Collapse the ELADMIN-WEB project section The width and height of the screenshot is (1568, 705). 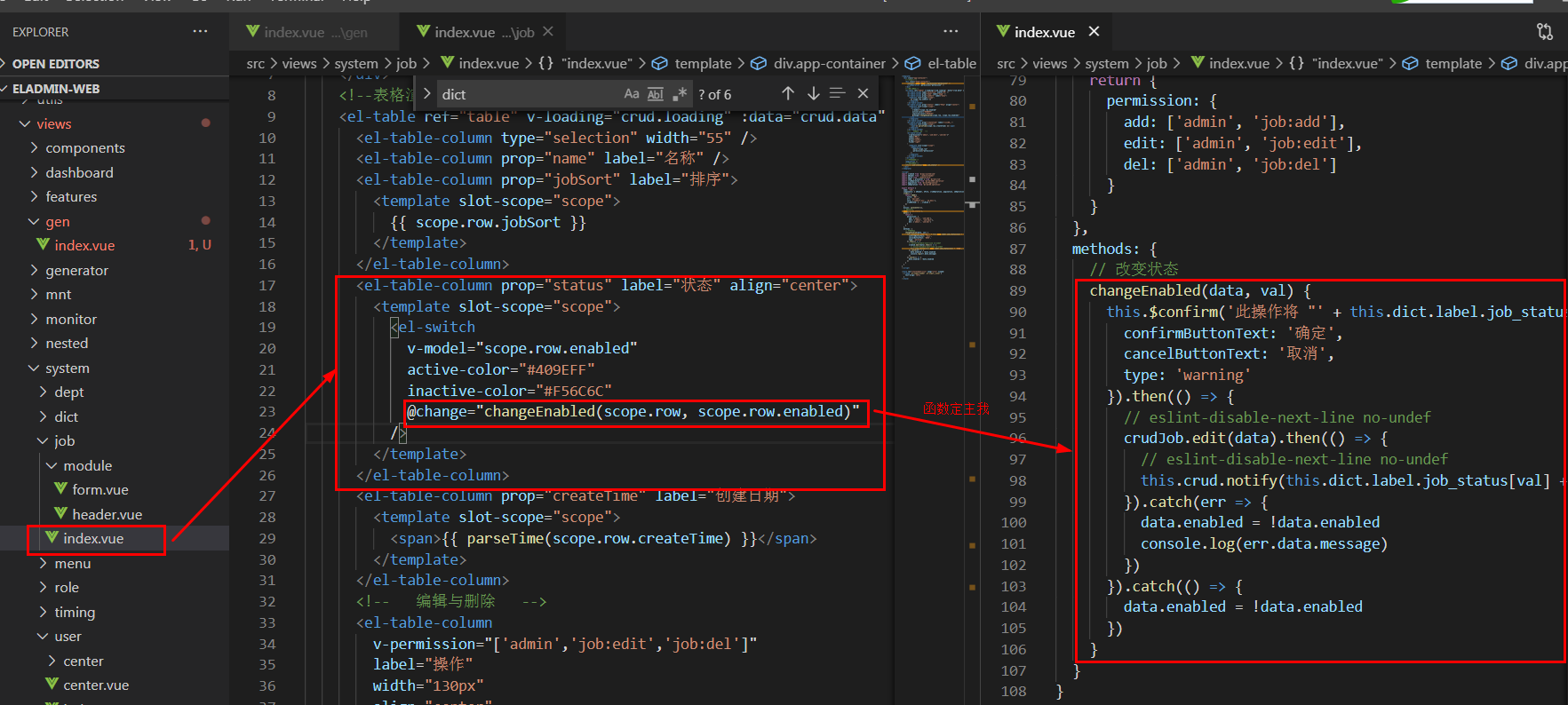coord(115,89)
